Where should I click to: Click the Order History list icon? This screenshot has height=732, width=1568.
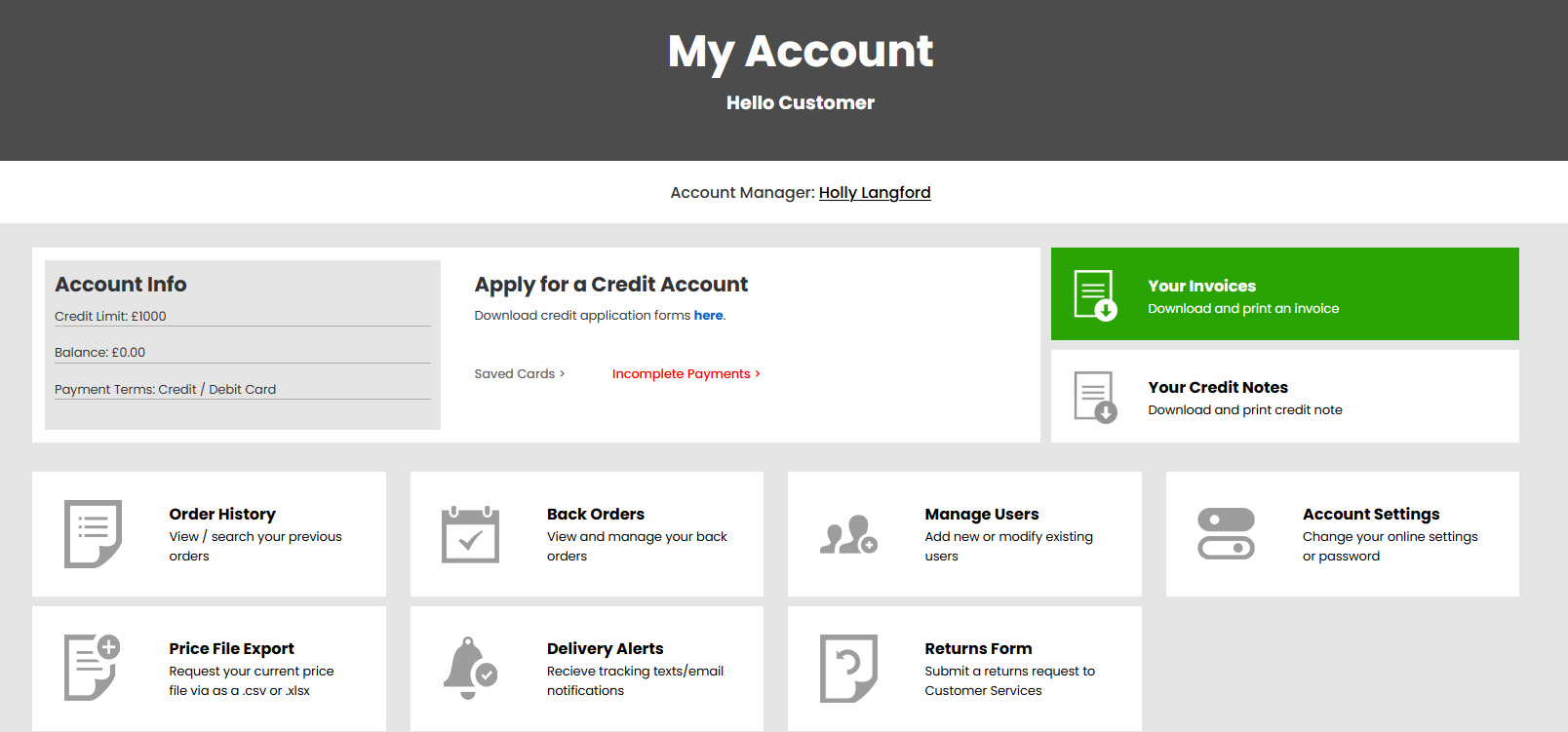tap(93, 534)
